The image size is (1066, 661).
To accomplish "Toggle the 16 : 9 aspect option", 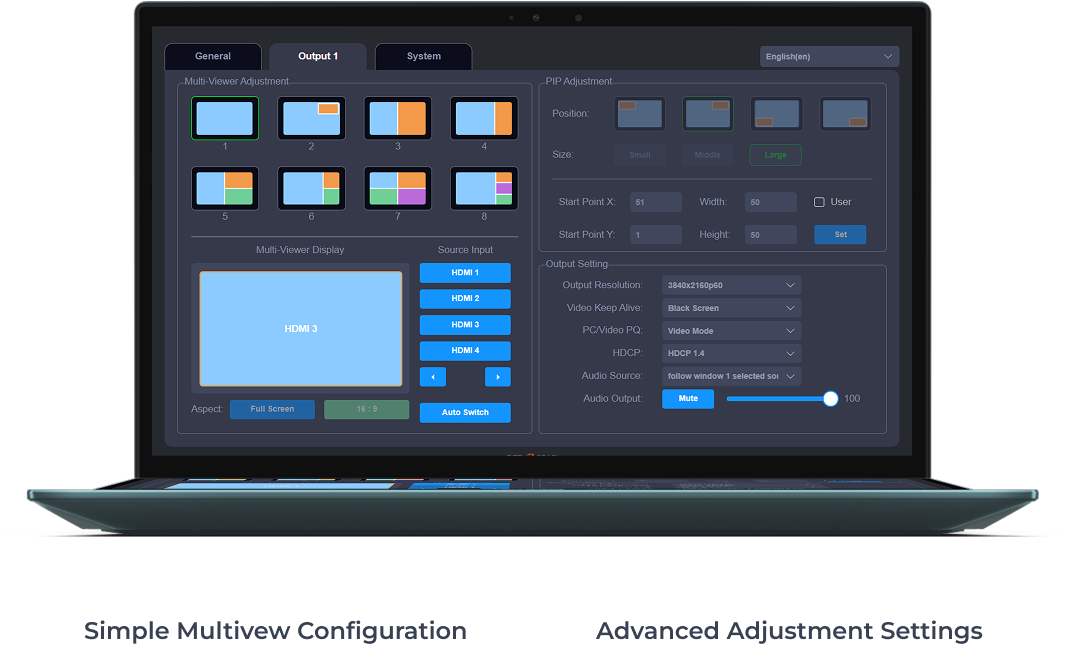I will [x=366, y=409].
